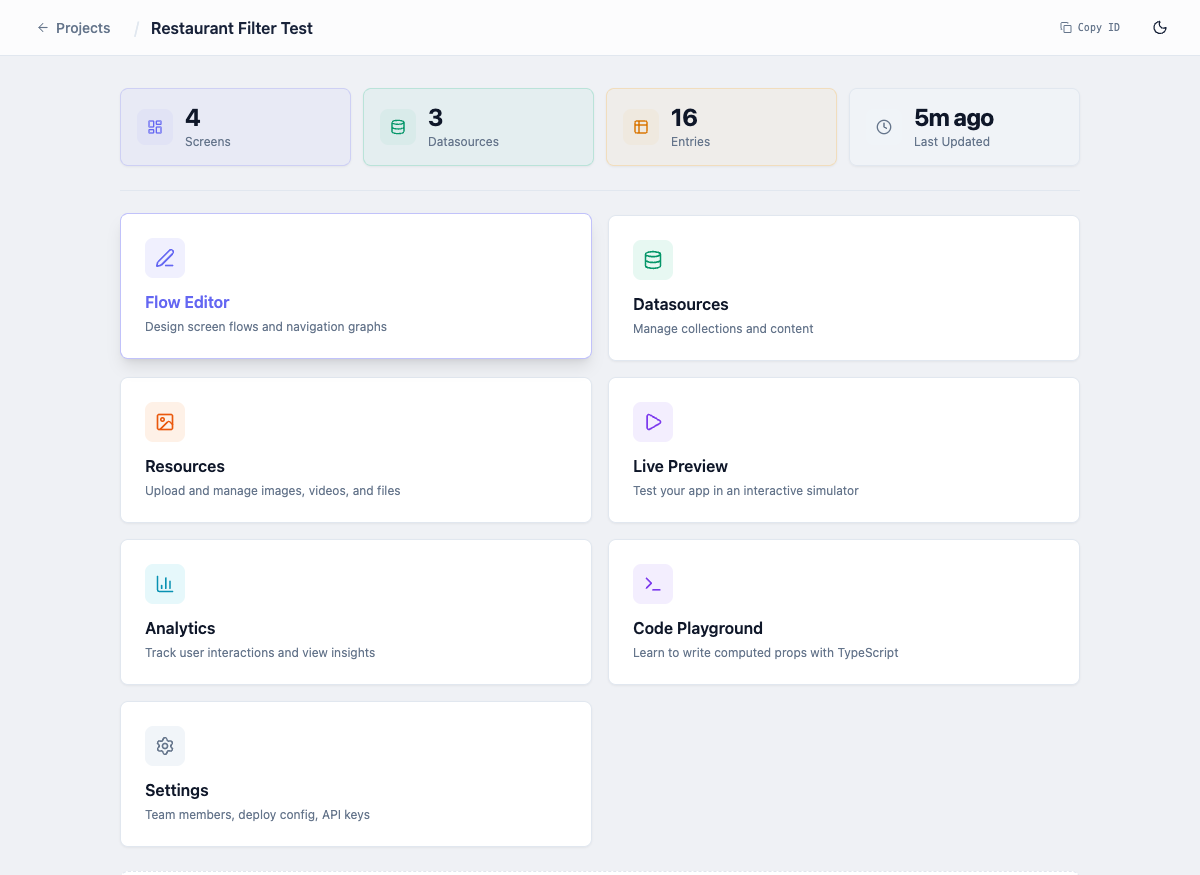The width and height of the screenshot is (1200, 875).
Task: Click the table icon beside the 16 Entries count
Action: [640, 127]
